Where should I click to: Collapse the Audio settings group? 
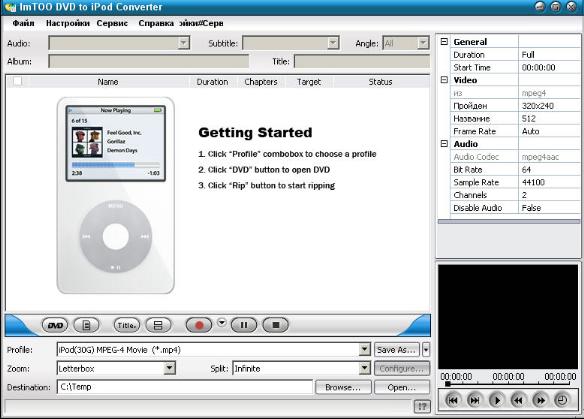click(x=444, y=143)
